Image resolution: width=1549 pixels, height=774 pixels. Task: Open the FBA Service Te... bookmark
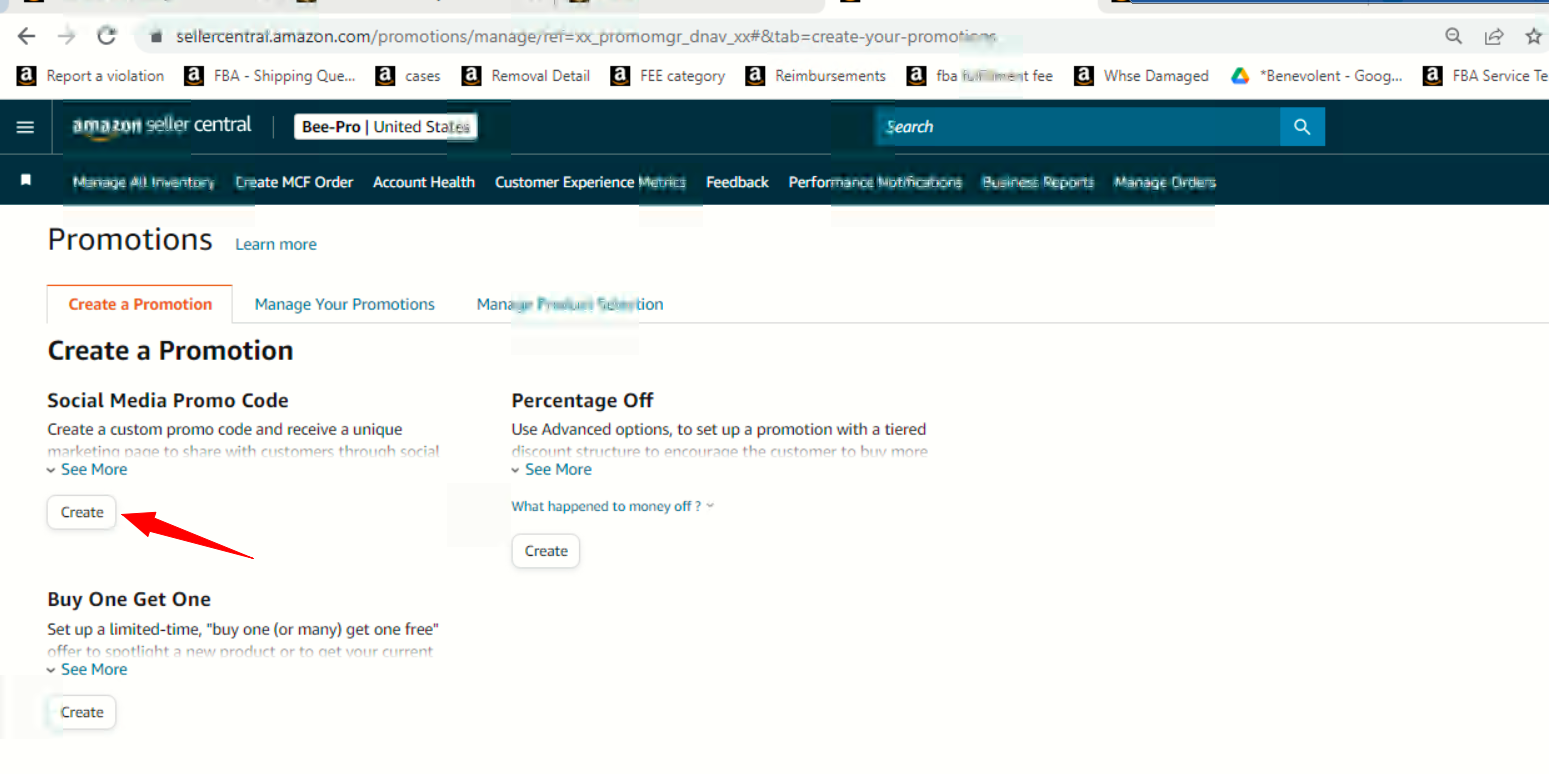pyautogui.click(x=1486, y=76)
